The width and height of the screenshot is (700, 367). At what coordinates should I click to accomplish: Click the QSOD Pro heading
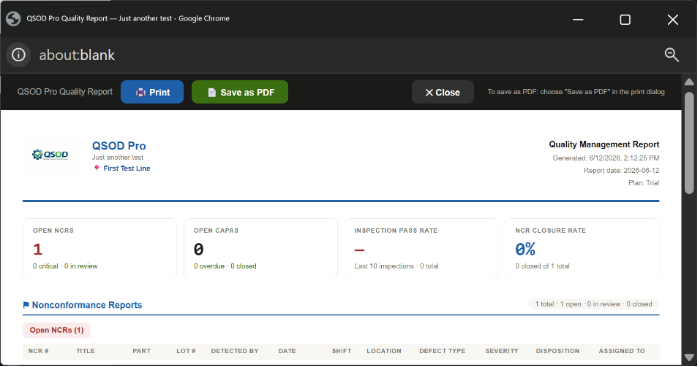(119, 146)
